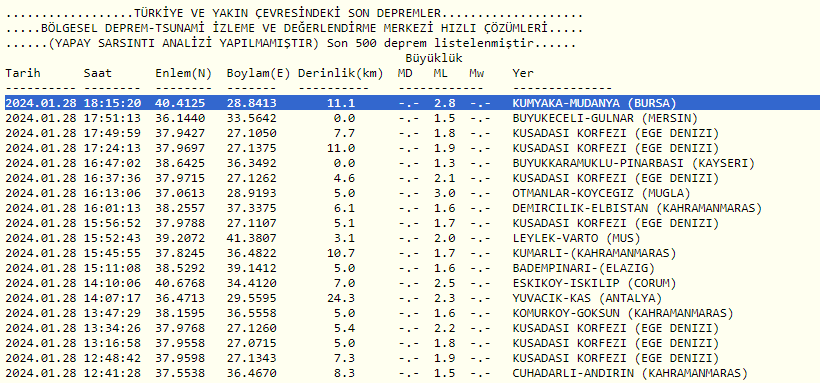
Task: Click the YUVACIK-KAS (ANTALYA) location text
Action: point(587,299)
